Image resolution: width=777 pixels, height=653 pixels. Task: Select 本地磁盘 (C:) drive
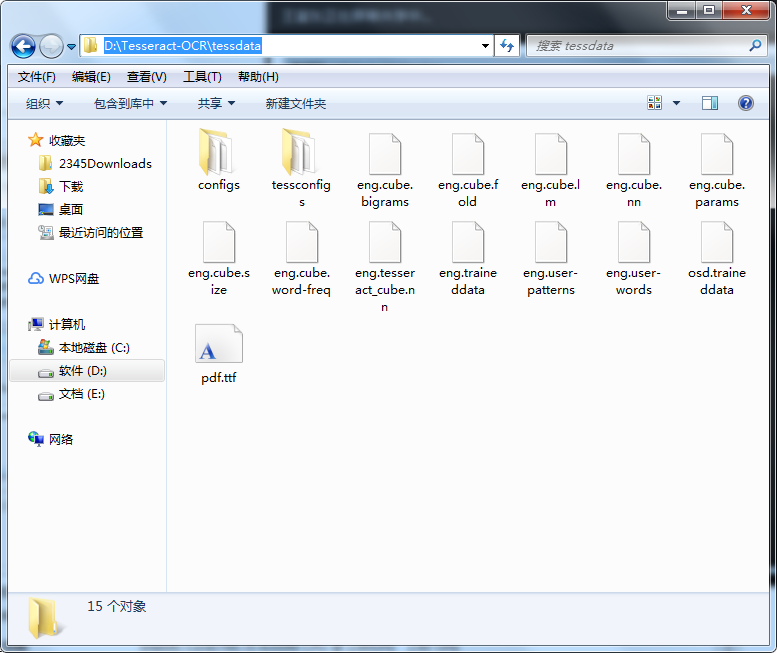[x=84, y=348]
